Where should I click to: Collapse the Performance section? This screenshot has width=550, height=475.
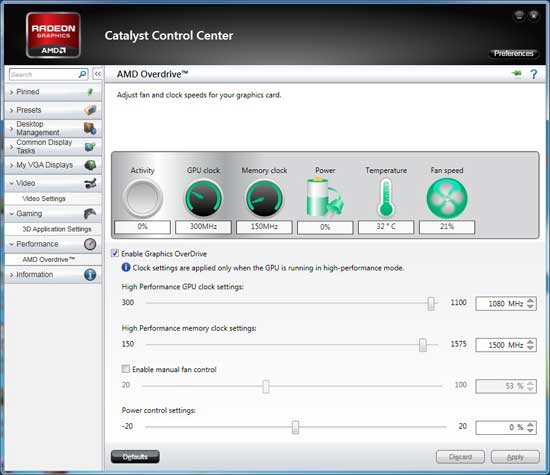[x=11, y=244]
